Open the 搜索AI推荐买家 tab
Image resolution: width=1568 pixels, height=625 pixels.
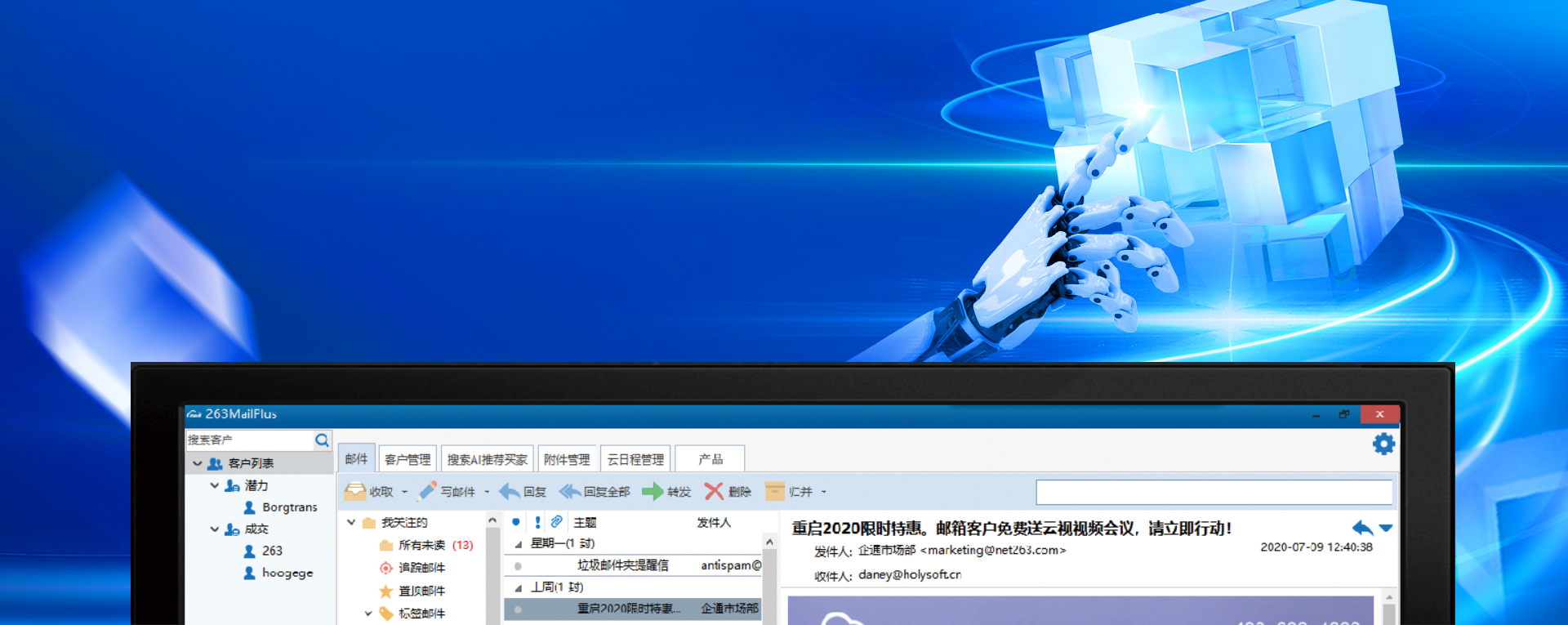487,459
